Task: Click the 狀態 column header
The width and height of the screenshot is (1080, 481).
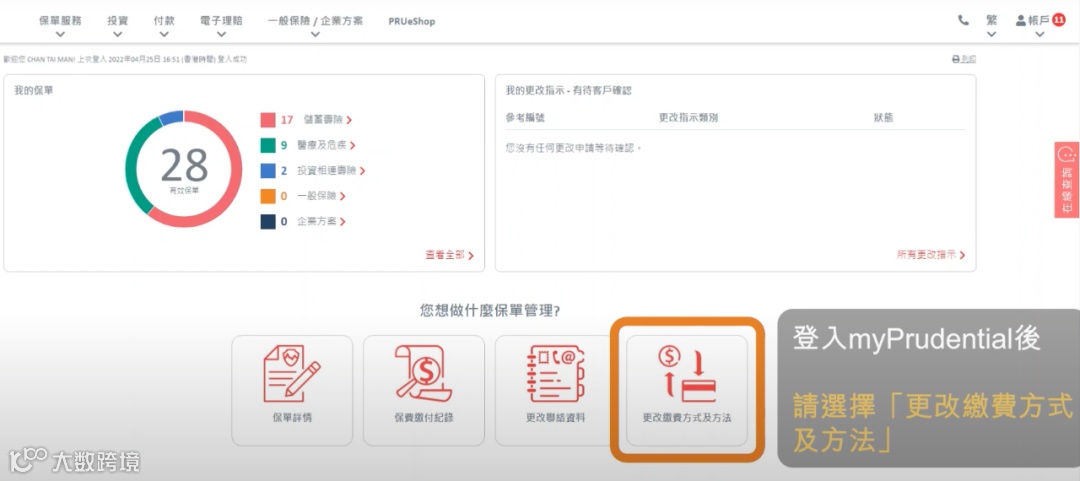Action: (x=883, y=118)
